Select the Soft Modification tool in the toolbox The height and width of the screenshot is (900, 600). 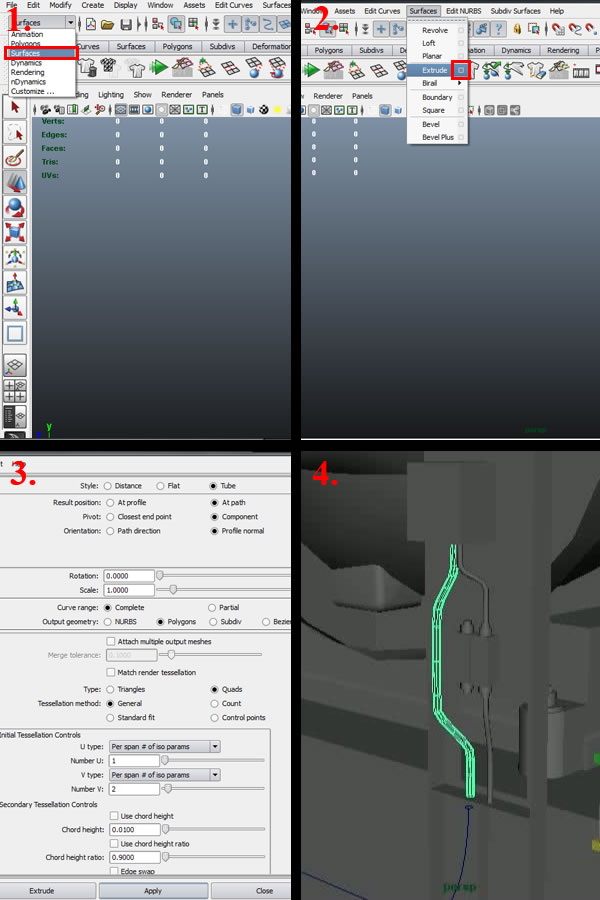click(15, 282)
